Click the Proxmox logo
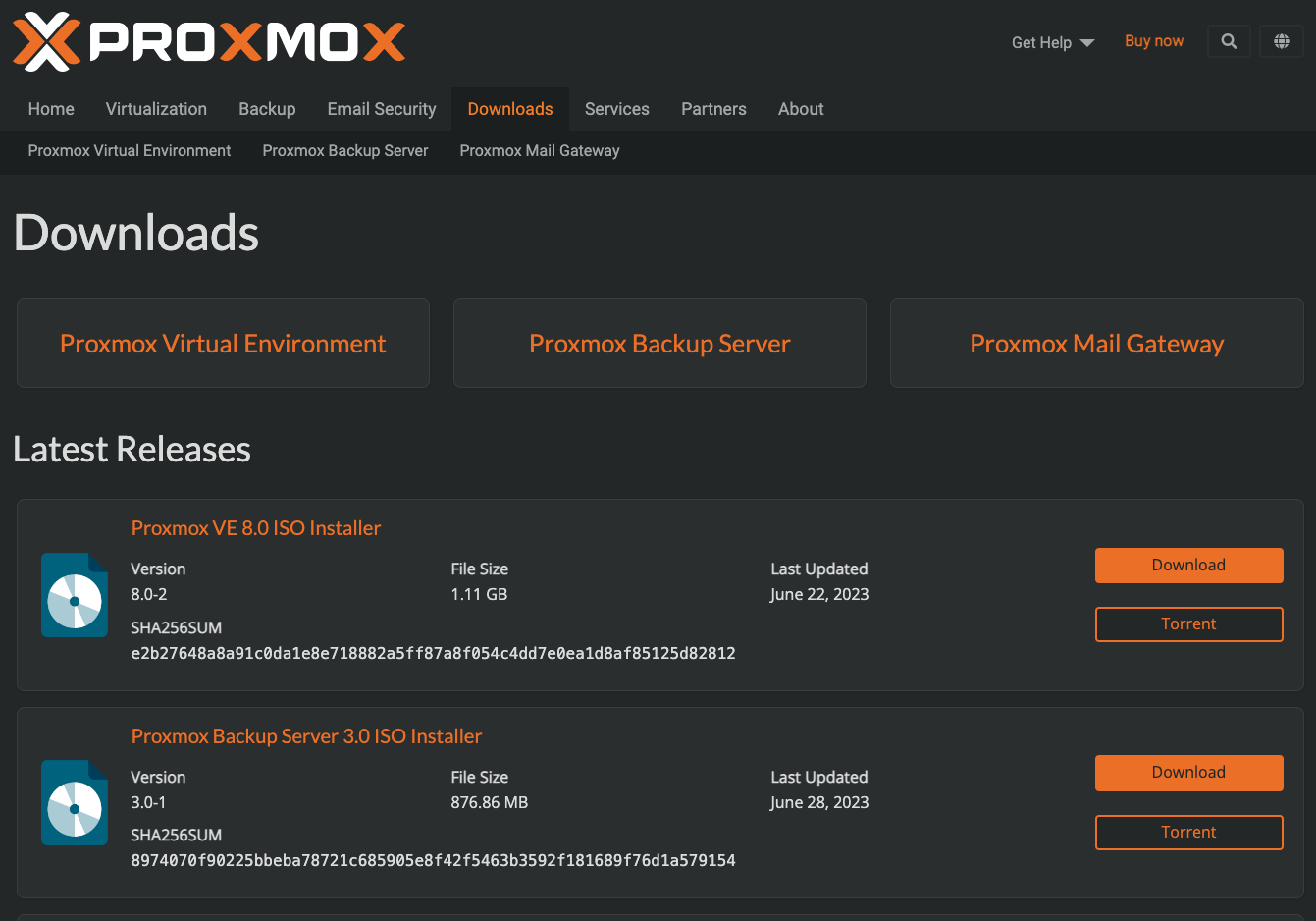This screenshot has width=1316, height=921. pyautogui.click(x=209, y=42)
